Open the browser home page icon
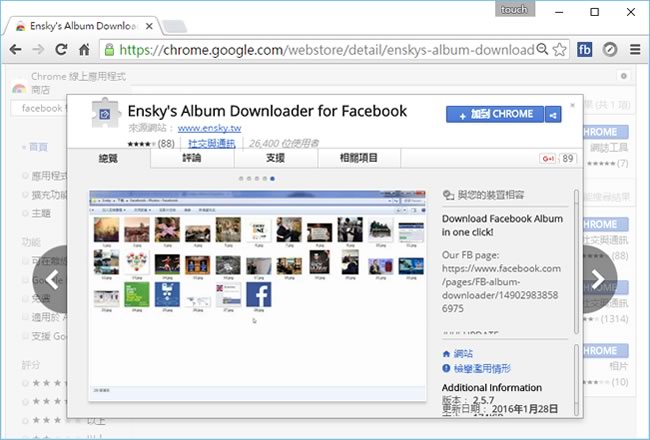The image size is (650, 440). coord(84,50)
